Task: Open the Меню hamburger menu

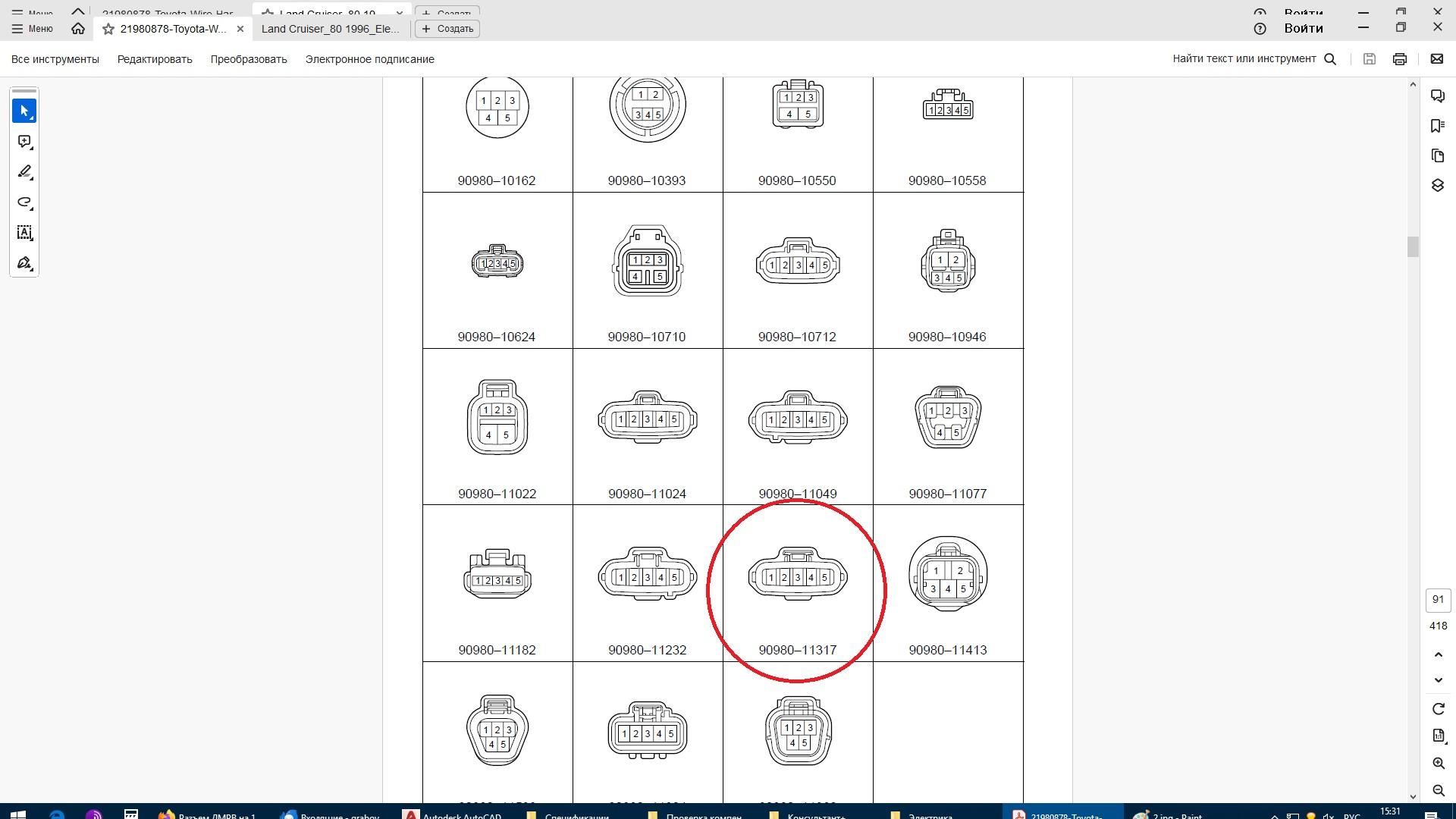Action: click(32, 29)
